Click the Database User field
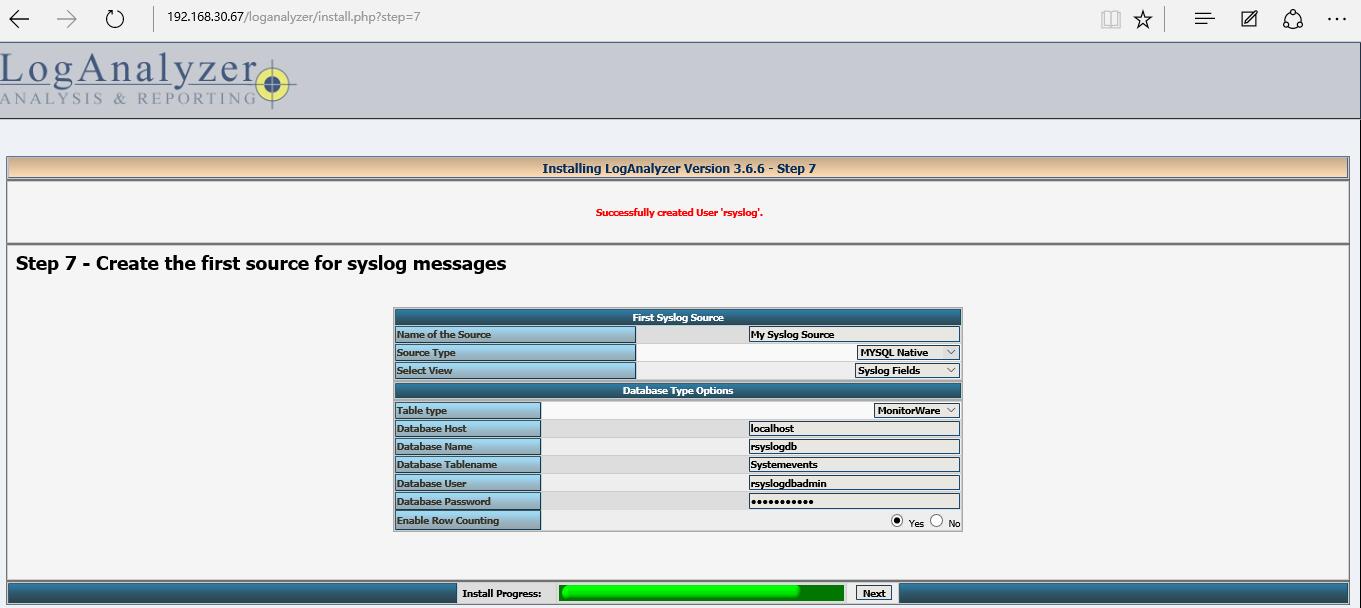The height and width of the screenshot is (608, 1361). tap(854, 483)
